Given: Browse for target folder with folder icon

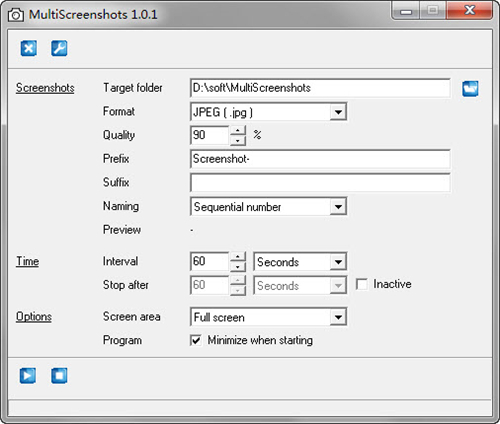Looking at the screenshot, I should tap(470, 89).
